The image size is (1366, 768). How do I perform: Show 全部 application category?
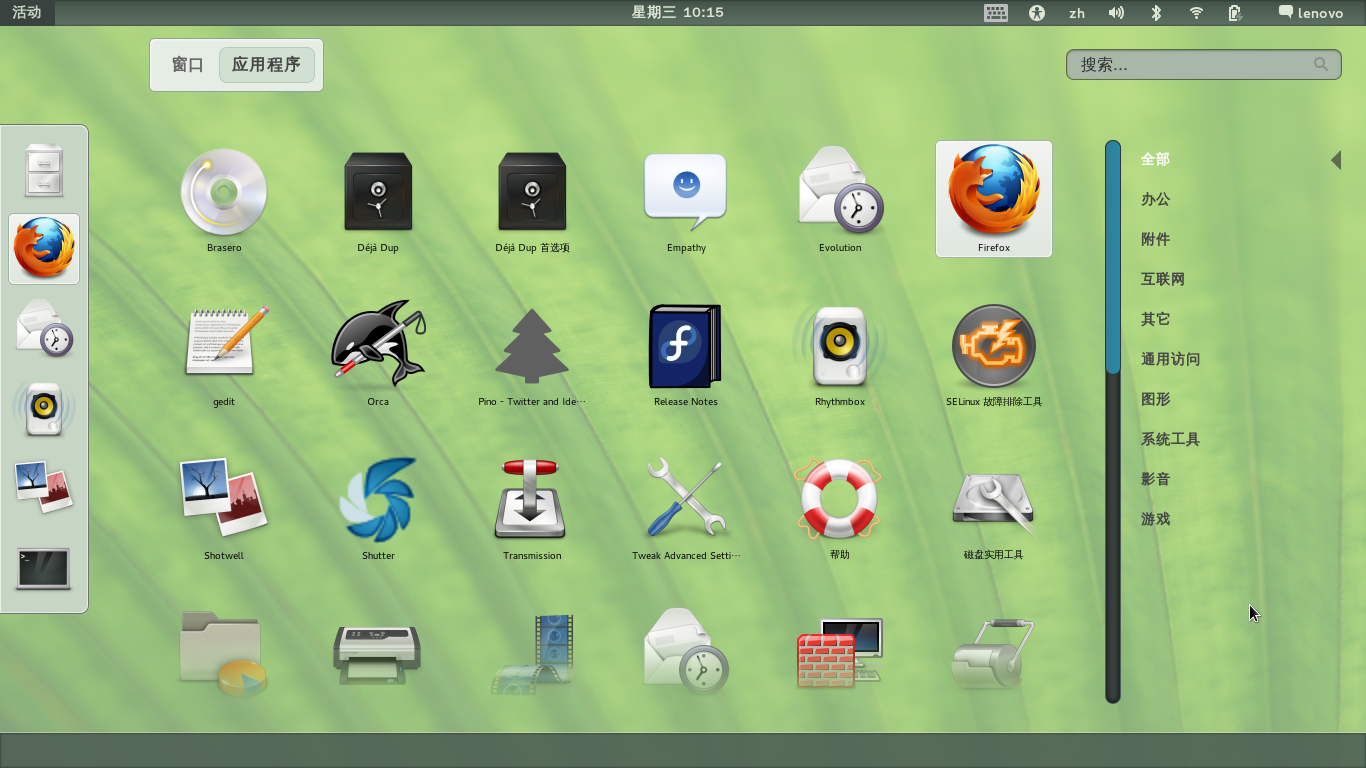click(x=1155, y=159)
